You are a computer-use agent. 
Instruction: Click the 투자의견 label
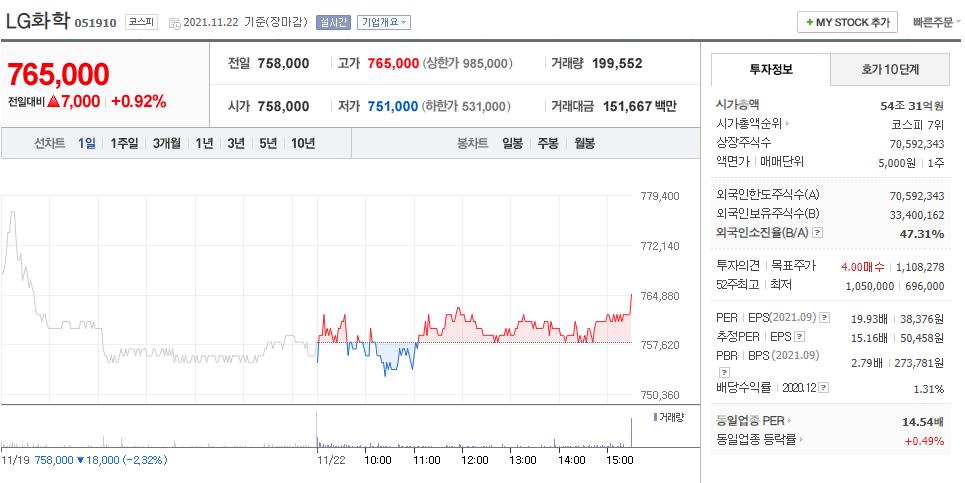click(x=738, y=266)
